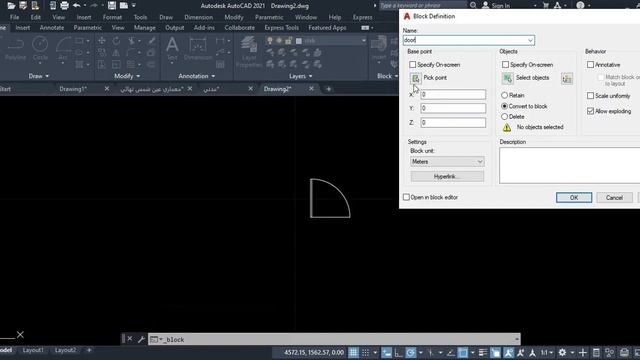Select the Delete radio button

504,117
